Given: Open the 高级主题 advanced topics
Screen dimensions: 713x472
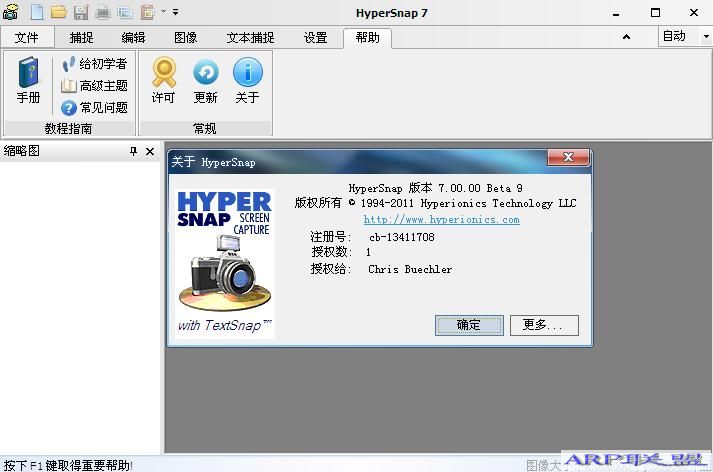Looking at the screenshot, I should 95,85.
